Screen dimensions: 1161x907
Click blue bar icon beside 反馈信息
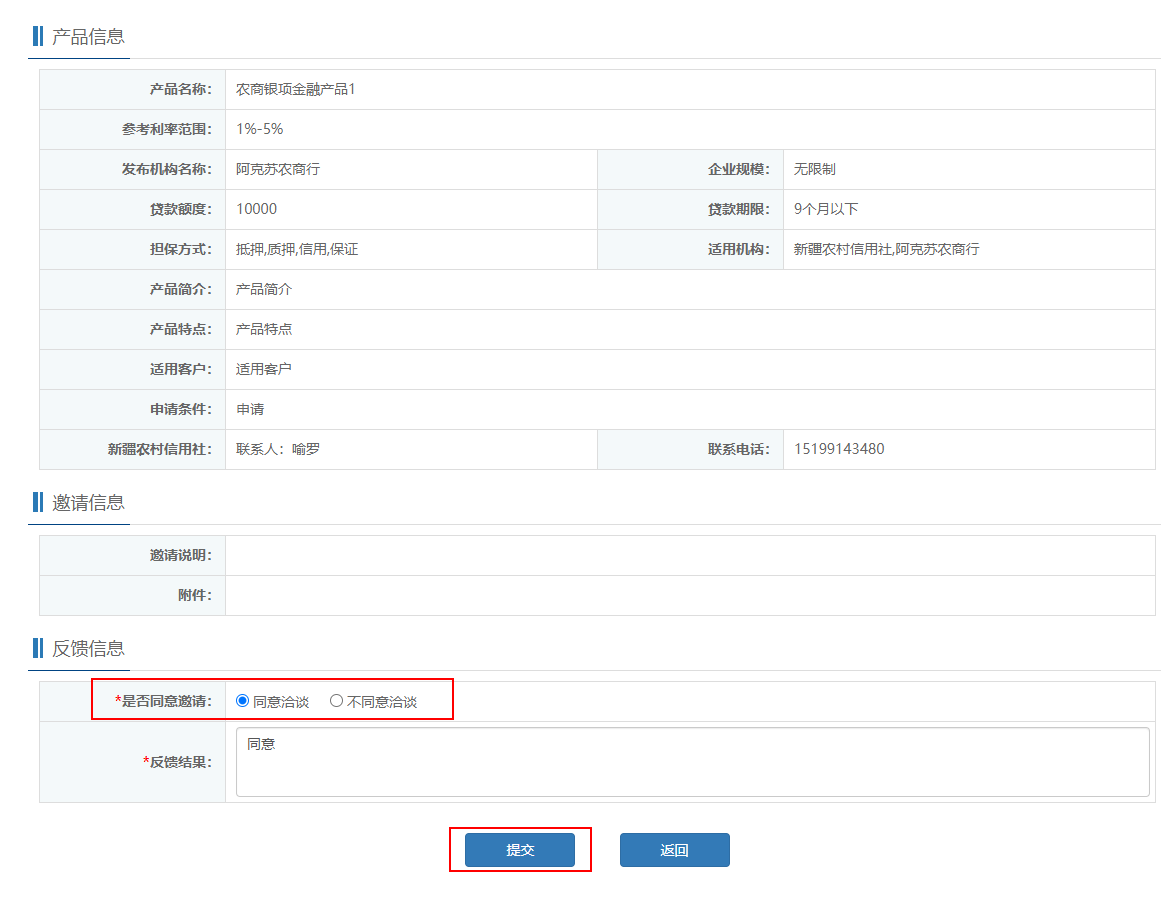click(x=38, y=648)
